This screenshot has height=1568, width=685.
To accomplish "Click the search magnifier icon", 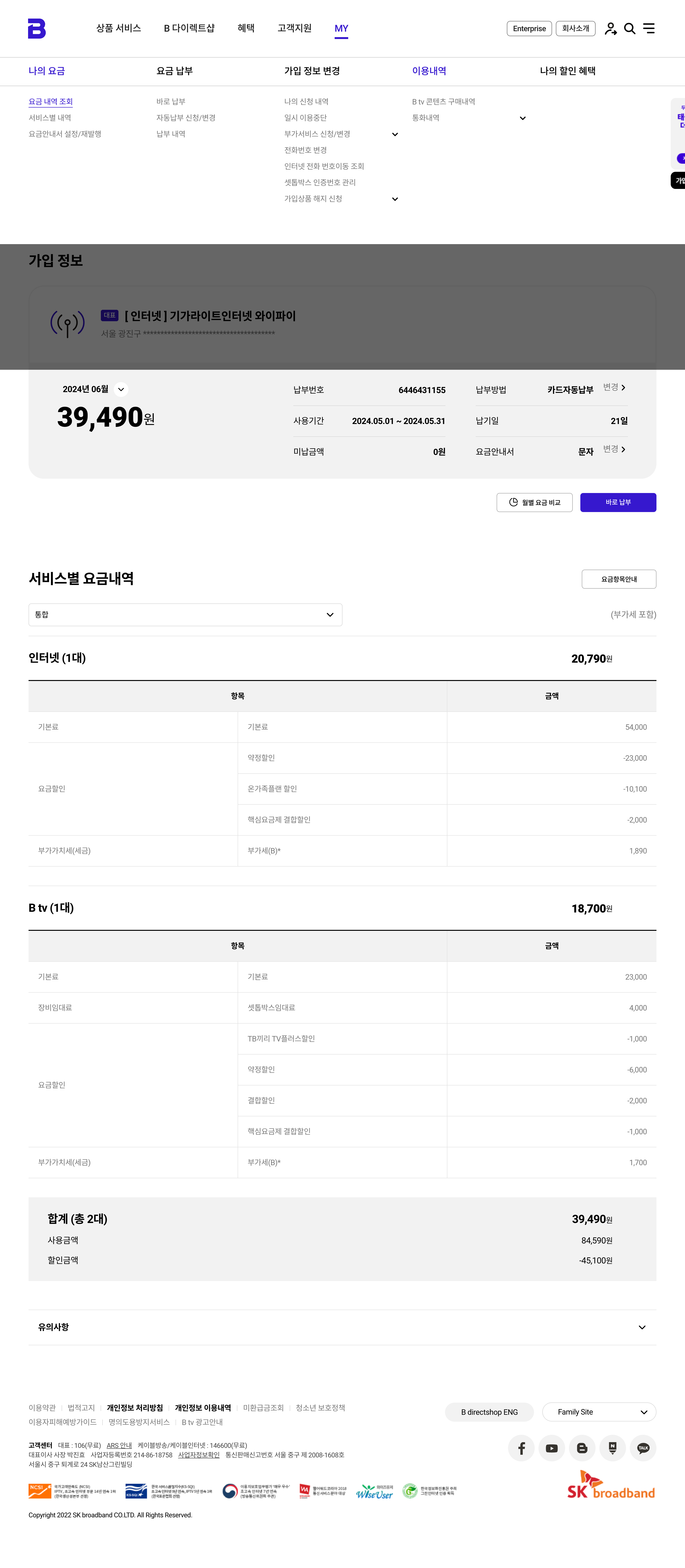I will (x=630, y=29).
